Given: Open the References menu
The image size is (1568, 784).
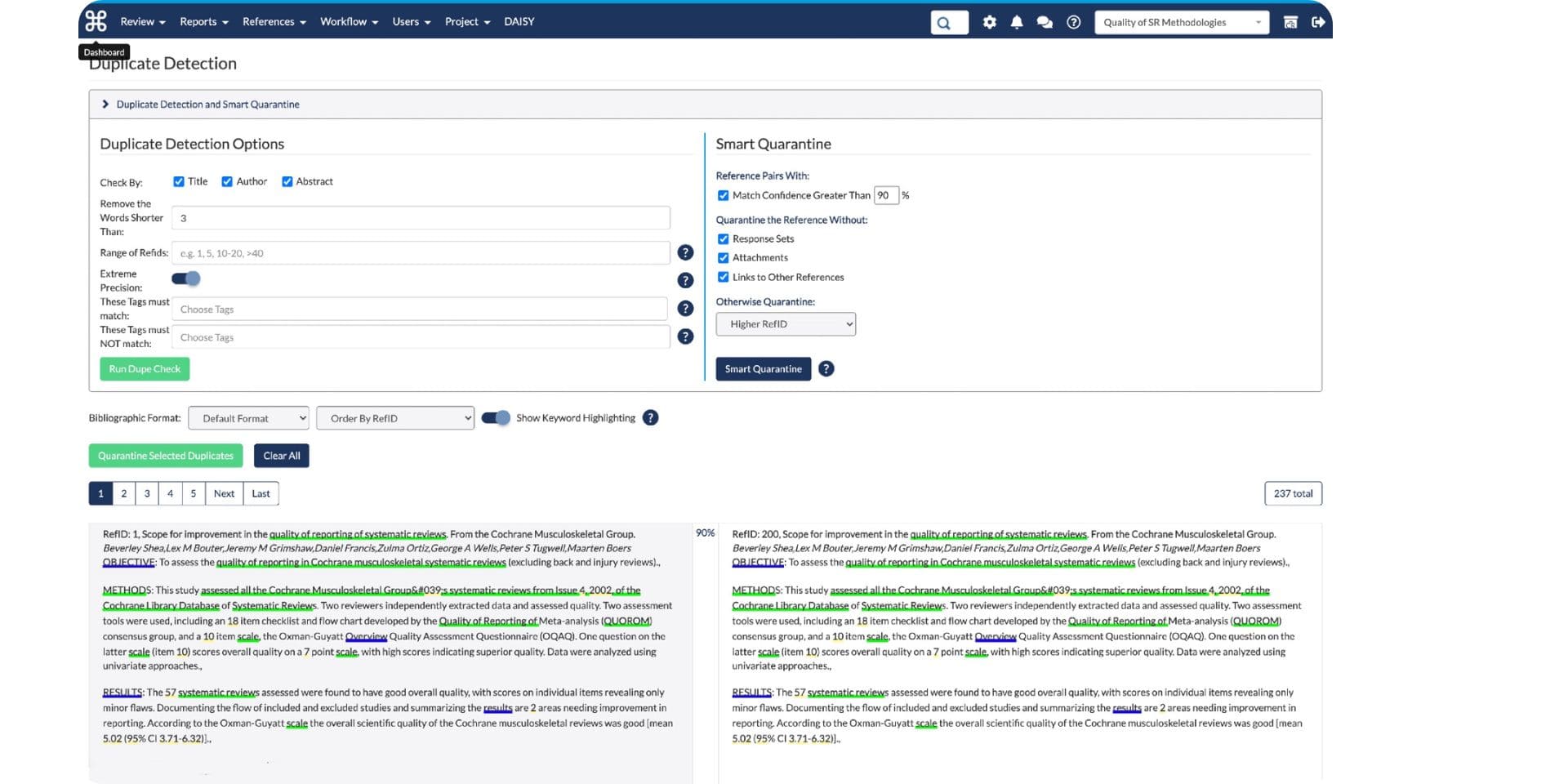Looking at the screenshot, I should (274, 22).
